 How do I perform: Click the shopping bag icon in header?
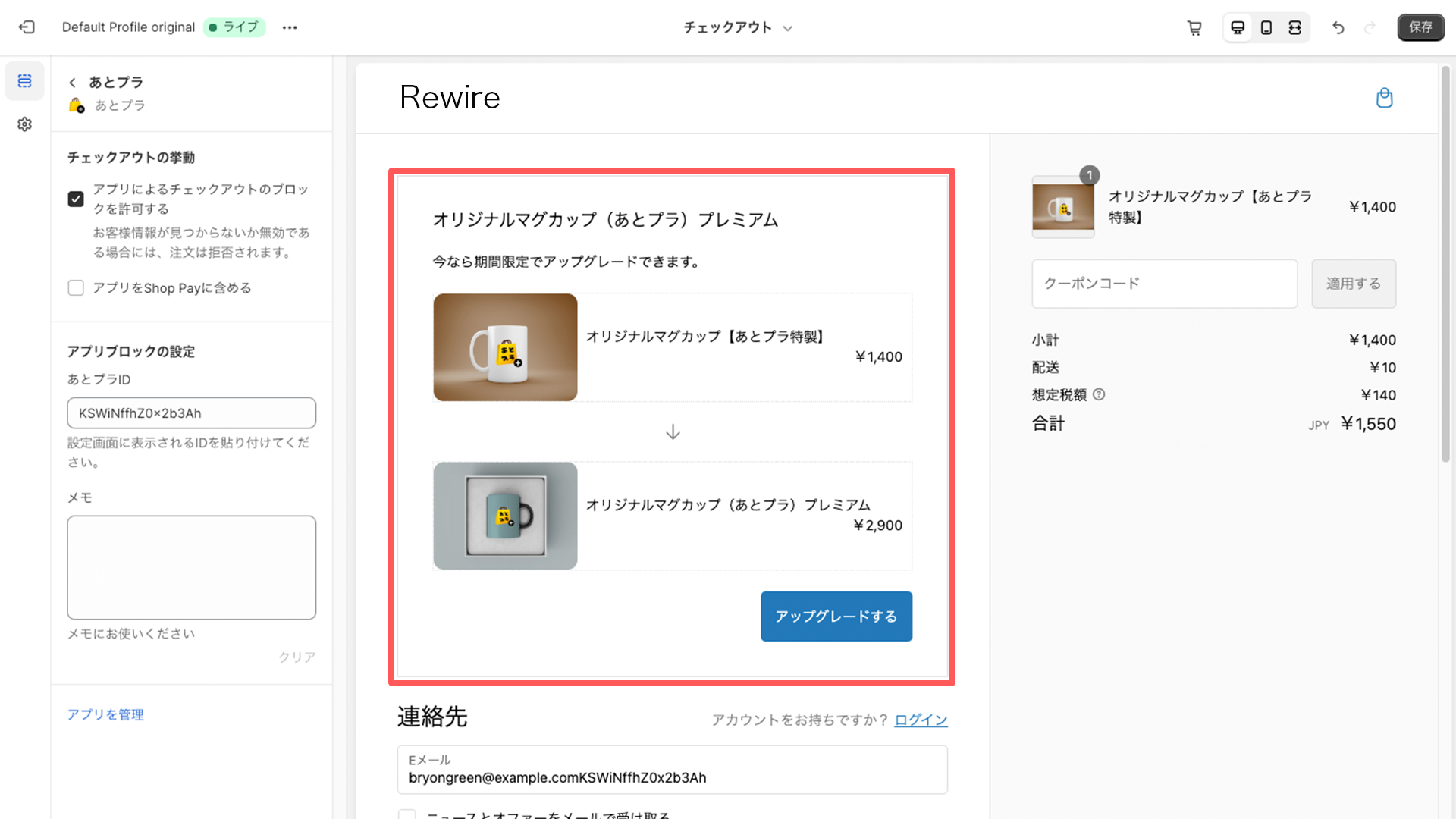(x=1385, y=99)
